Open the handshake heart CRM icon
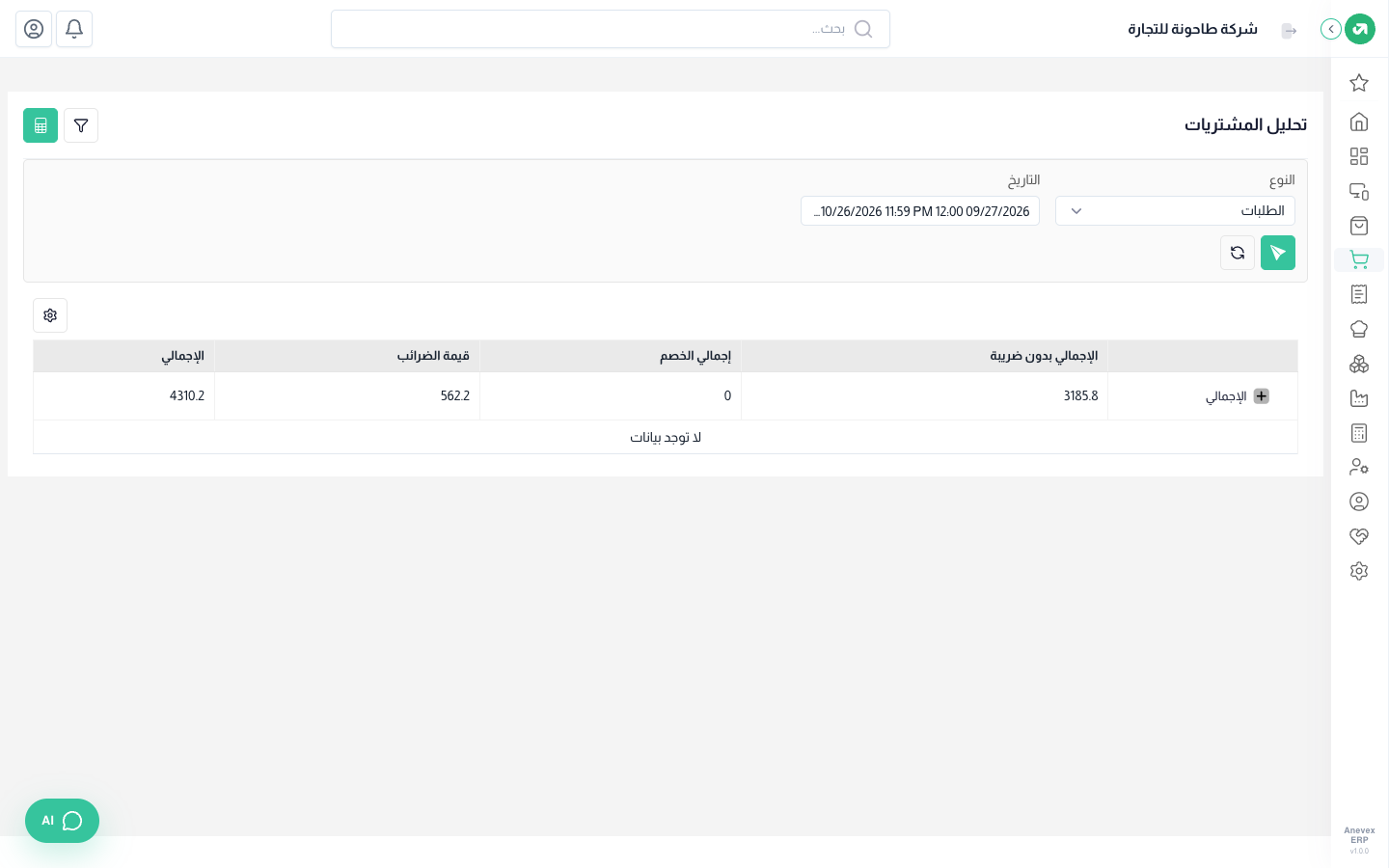The height and width of the screenshot is (868, 1389). click(1359, 536)
